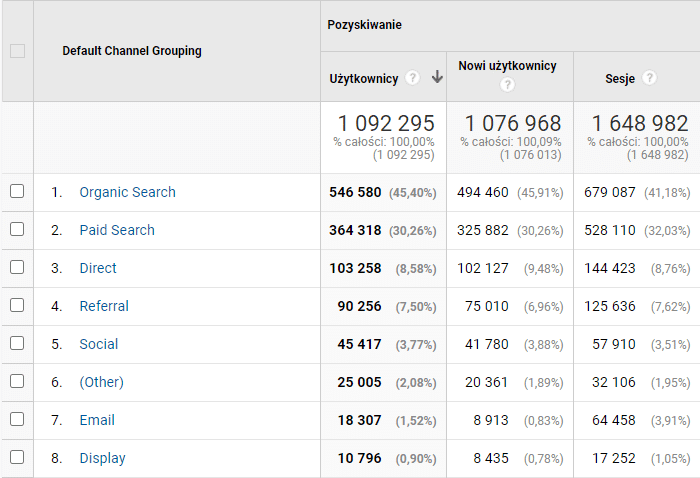The width and height of the screenshot is (700, 478).
Task: Open the Email channel link
Action: click(x=97, y=420)
